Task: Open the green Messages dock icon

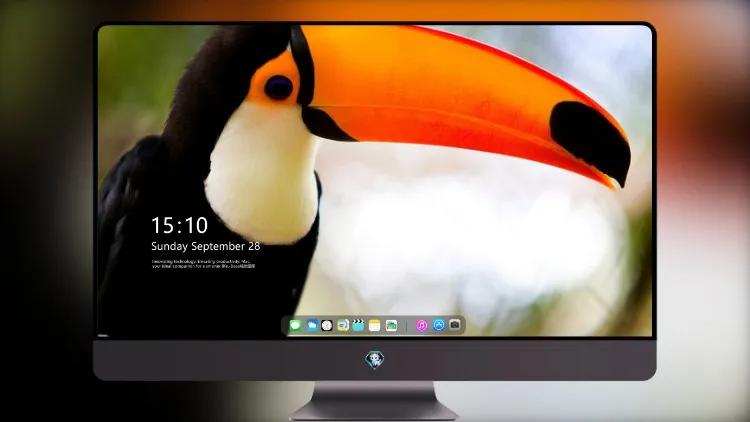Action: click(x=296, y=325)
